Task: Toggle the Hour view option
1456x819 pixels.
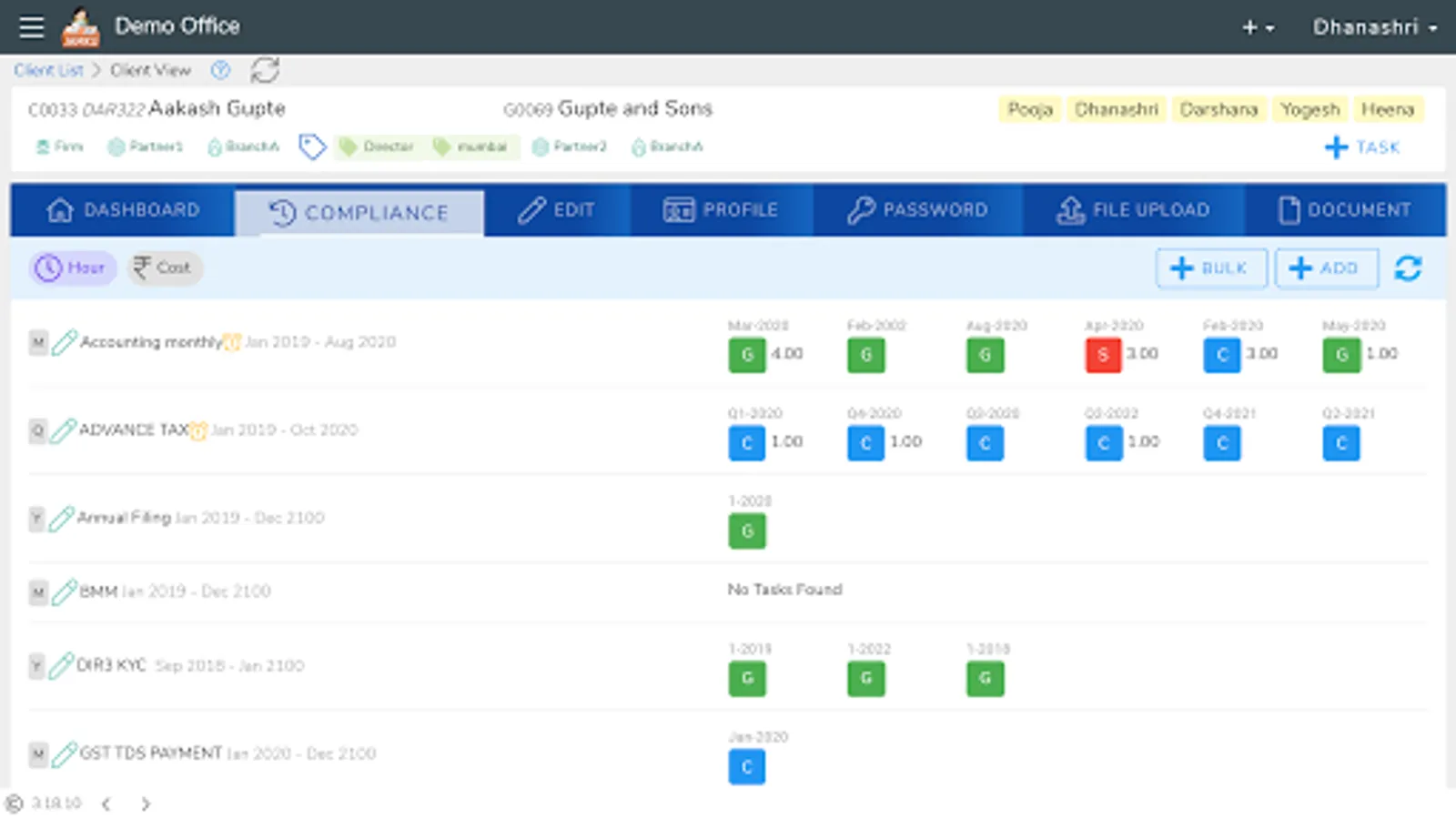Action: pyautogui.click(x=73, y=268)
